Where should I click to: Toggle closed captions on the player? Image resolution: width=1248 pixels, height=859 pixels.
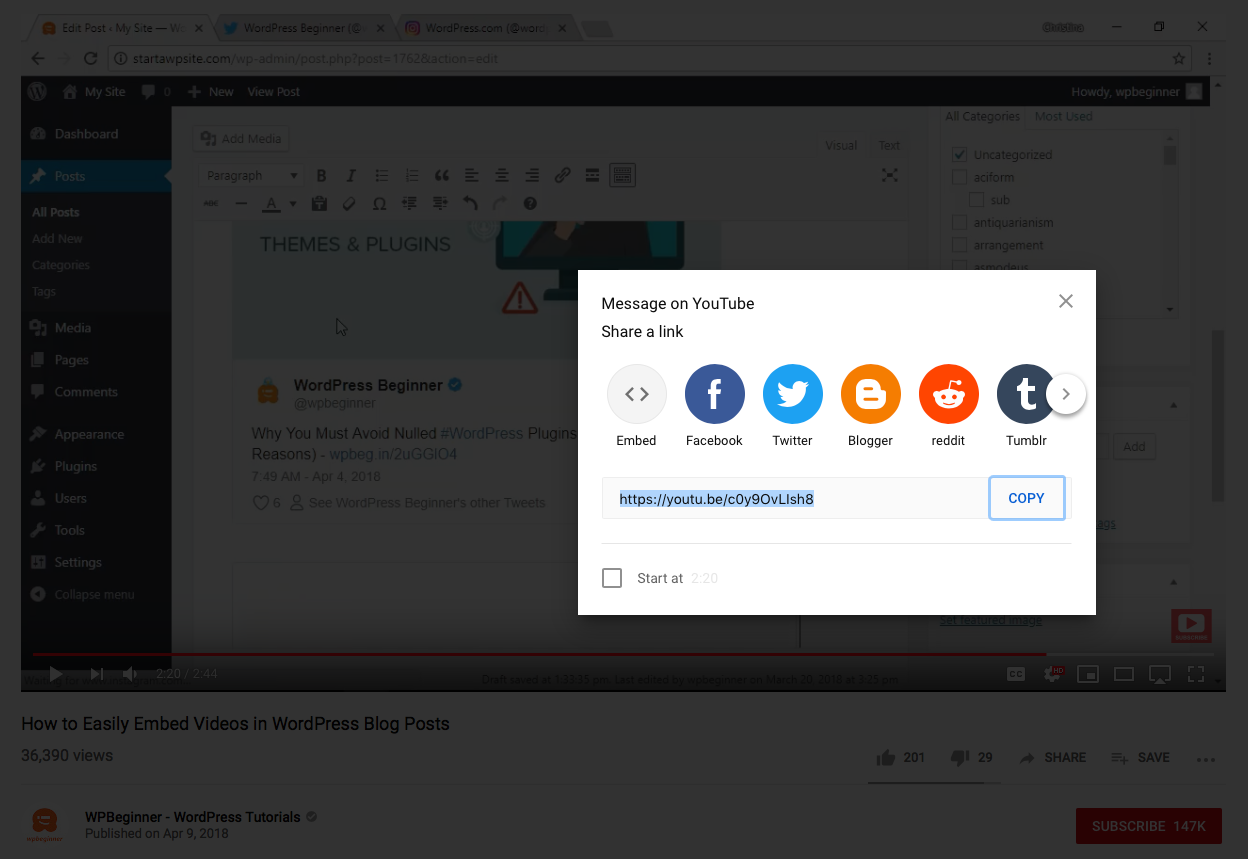1016,674
